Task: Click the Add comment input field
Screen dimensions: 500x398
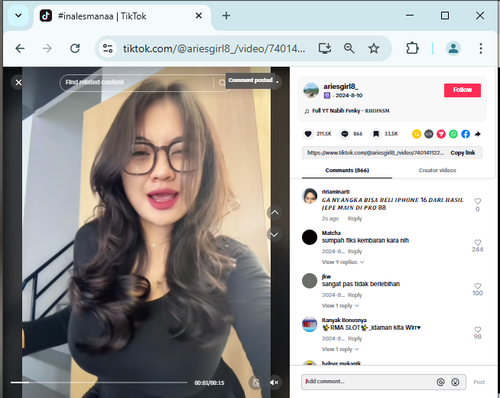Action: 369,382
